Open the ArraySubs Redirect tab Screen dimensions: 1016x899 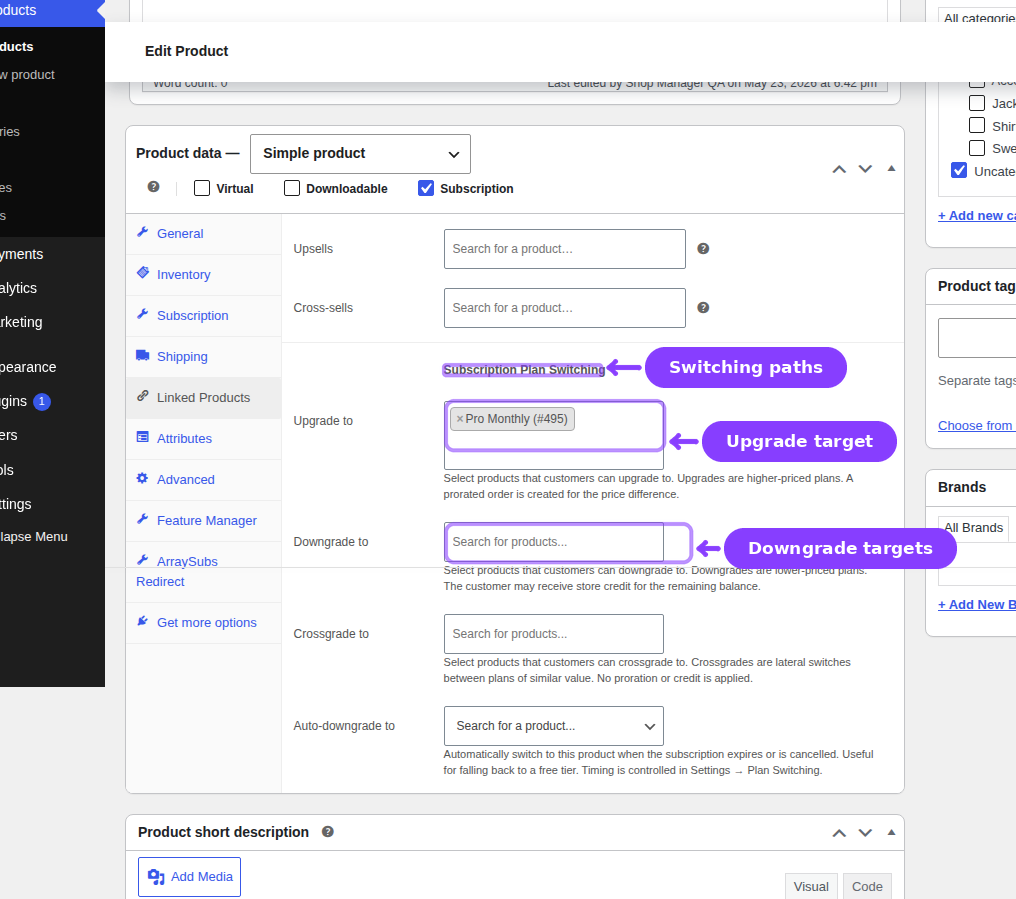pyautogui.click(x=204, y=572)
